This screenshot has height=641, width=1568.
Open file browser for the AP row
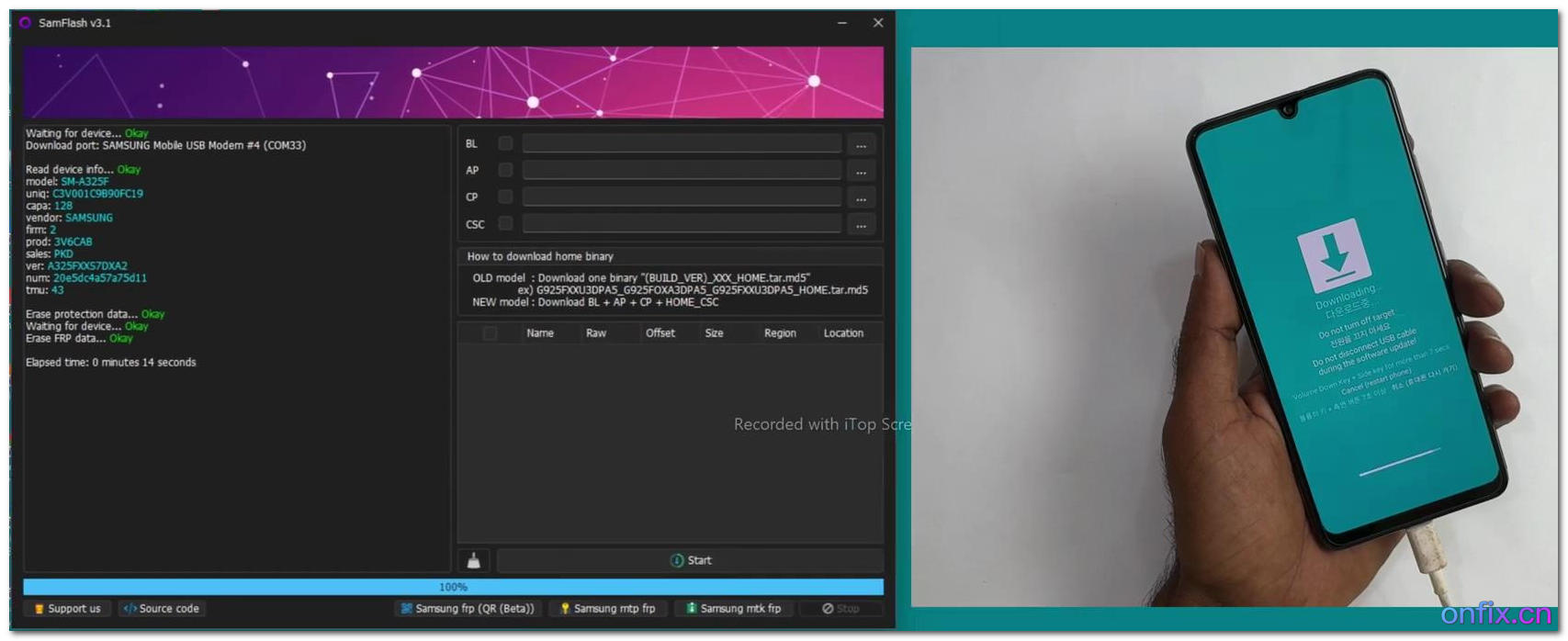pos(861,171)
